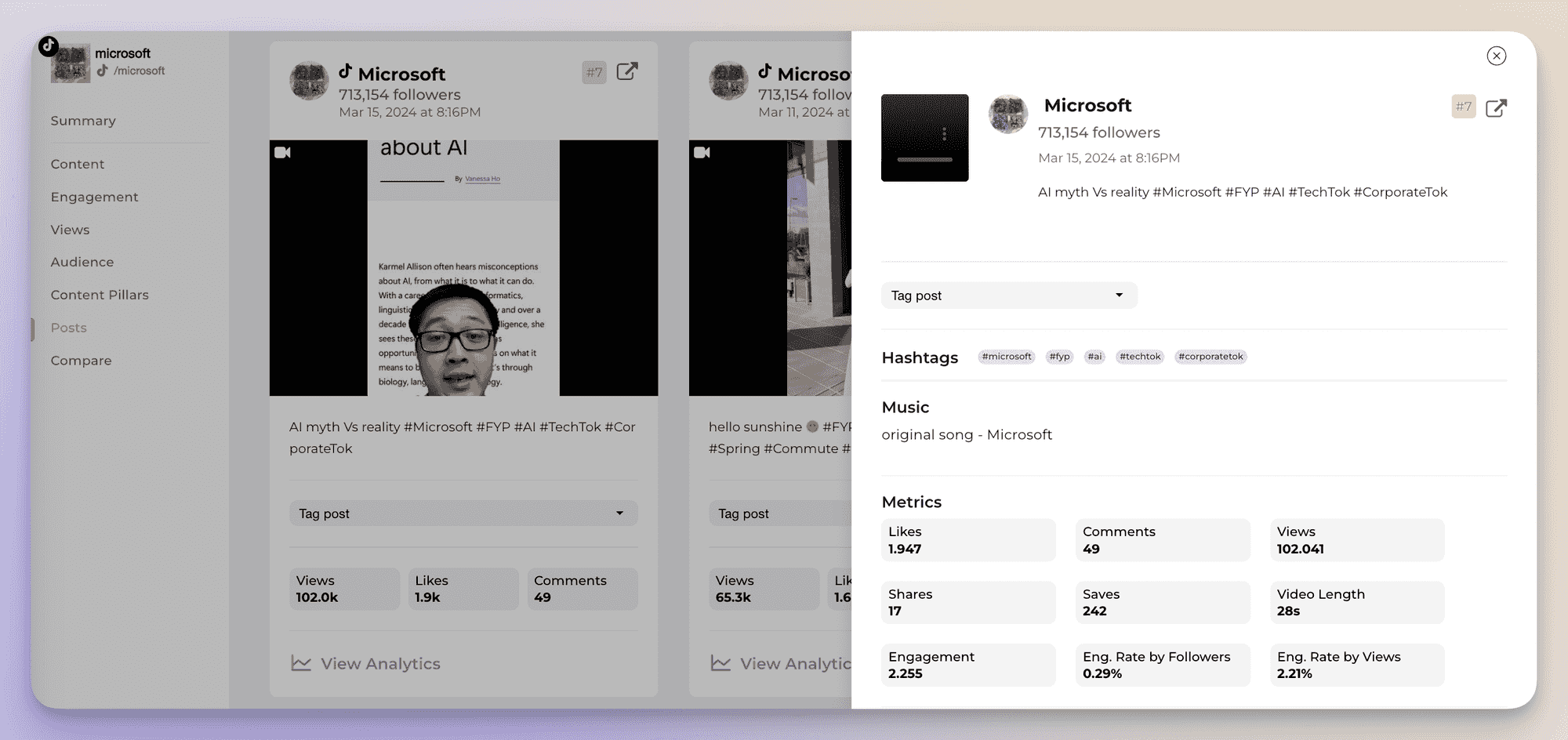
Task: Open the Summary sidebar item
Action: click(83, 121)
